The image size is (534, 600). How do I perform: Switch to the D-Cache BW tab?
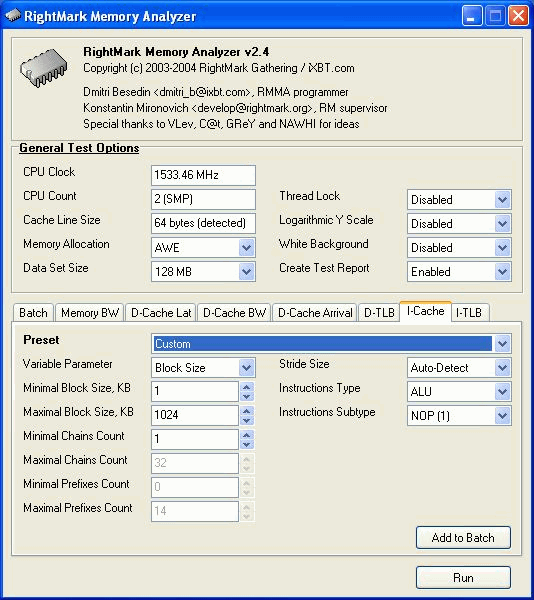point(234,313)
